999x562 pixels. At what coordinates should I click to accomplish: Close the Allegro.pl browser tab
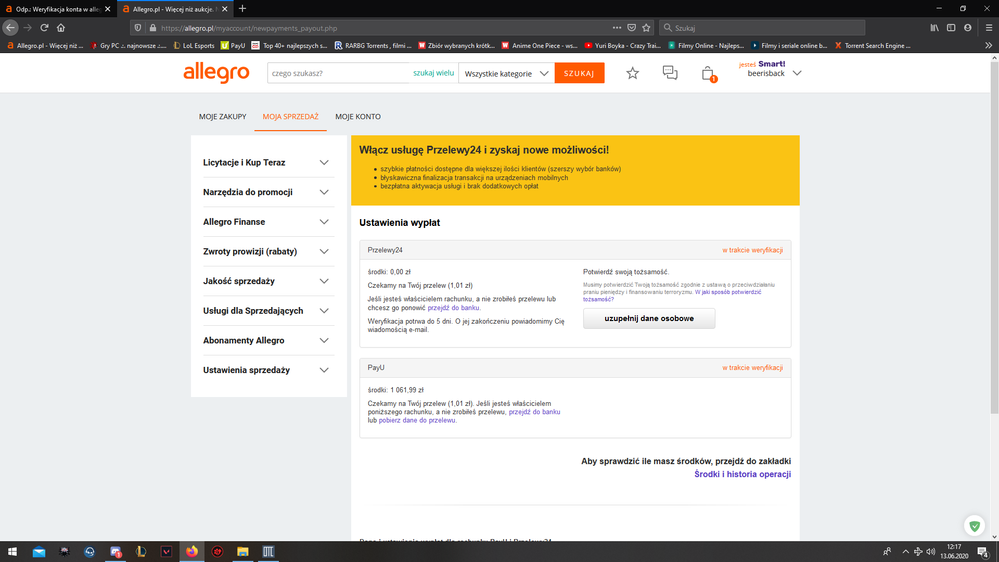pyautogui.click(x=224, y=9)
